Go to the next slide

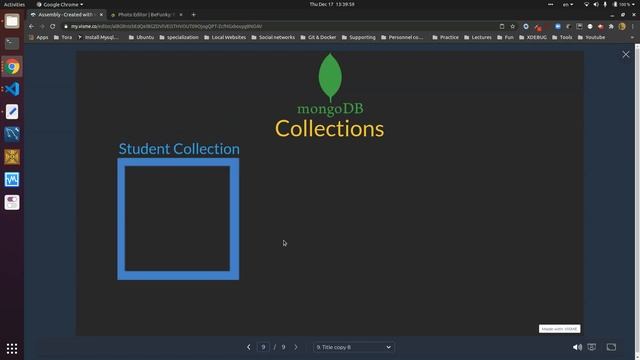(296, 347)
